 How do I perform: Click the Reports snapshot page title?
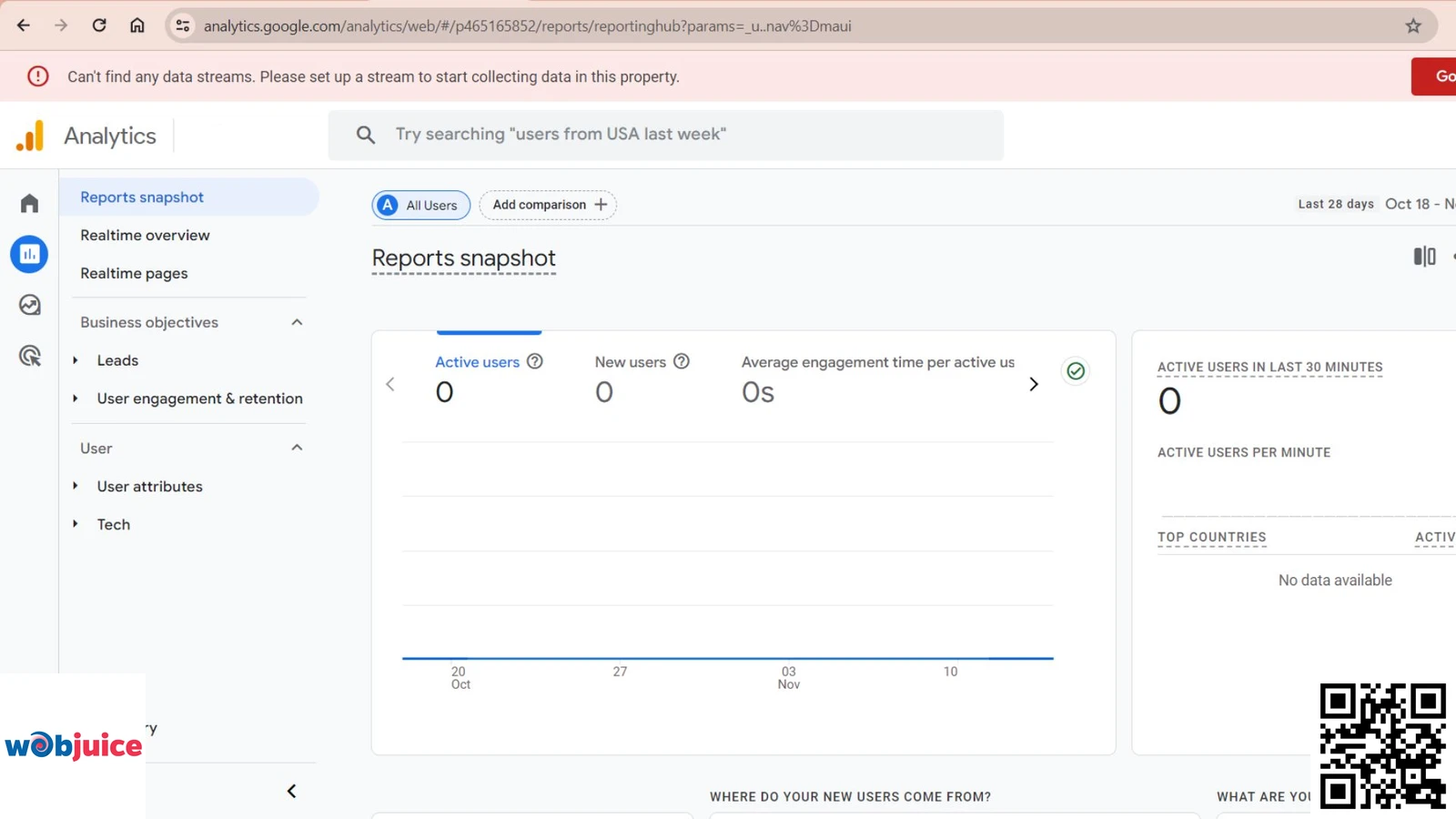tap(463, 258)
